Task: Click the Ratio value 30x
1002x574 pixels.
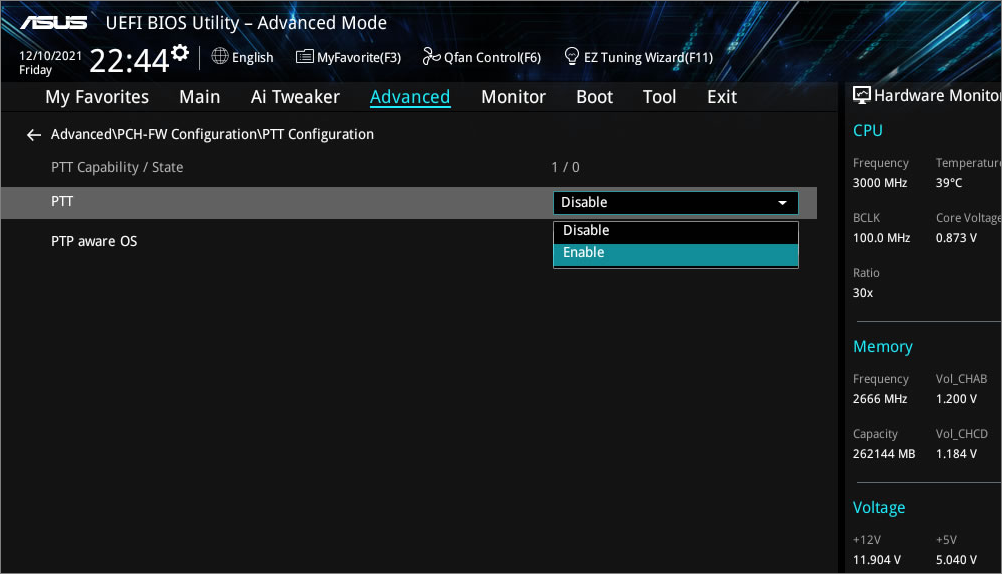Action: (x=863, y=293)
